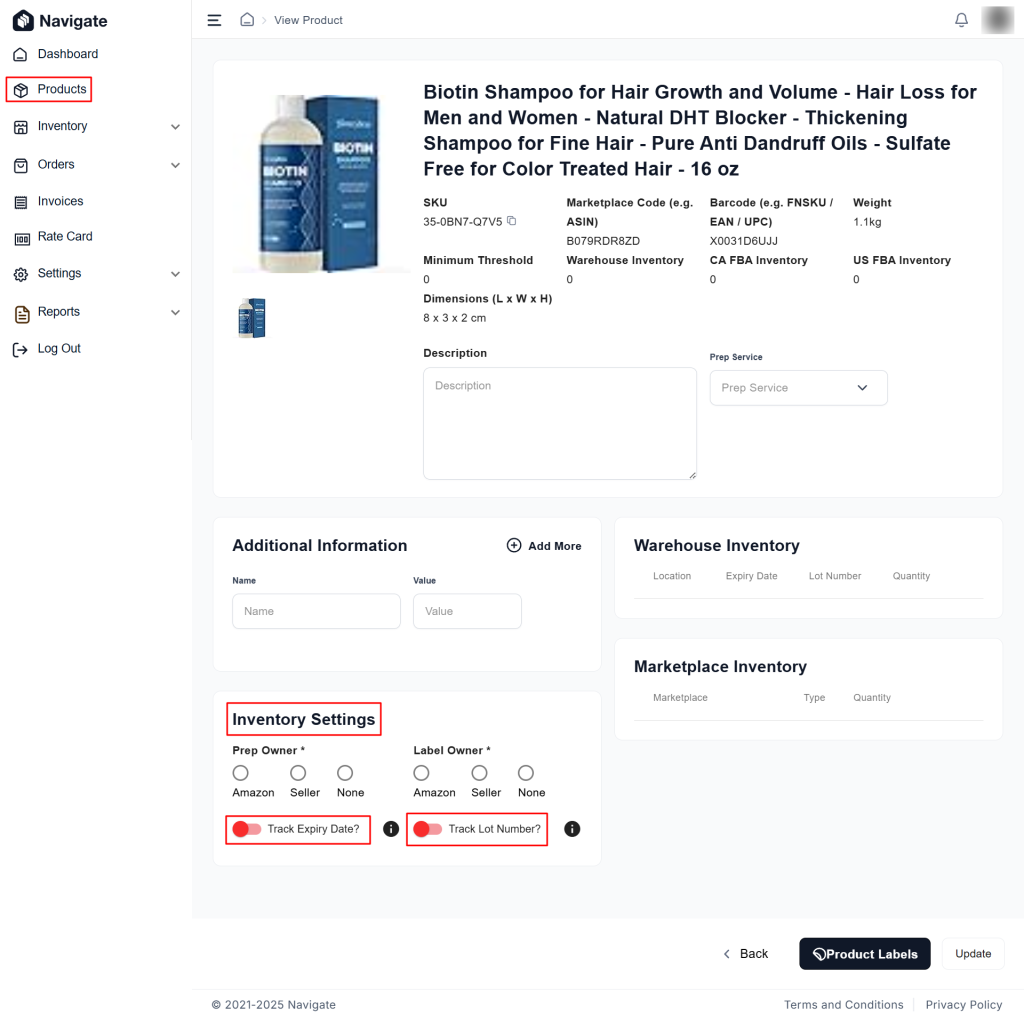The height and width of the screenshot is (1022, 1024).
Task: Click the Marketplace column header
Action: (680, 697)
